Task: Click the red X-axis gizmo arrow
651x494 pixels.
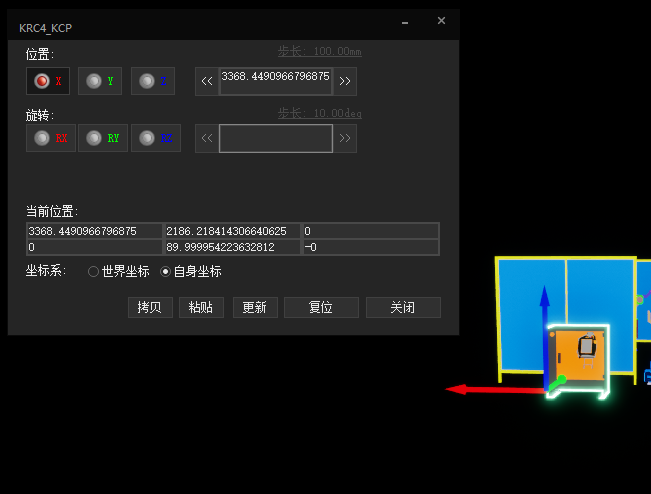Action: [x=480, y=389]
